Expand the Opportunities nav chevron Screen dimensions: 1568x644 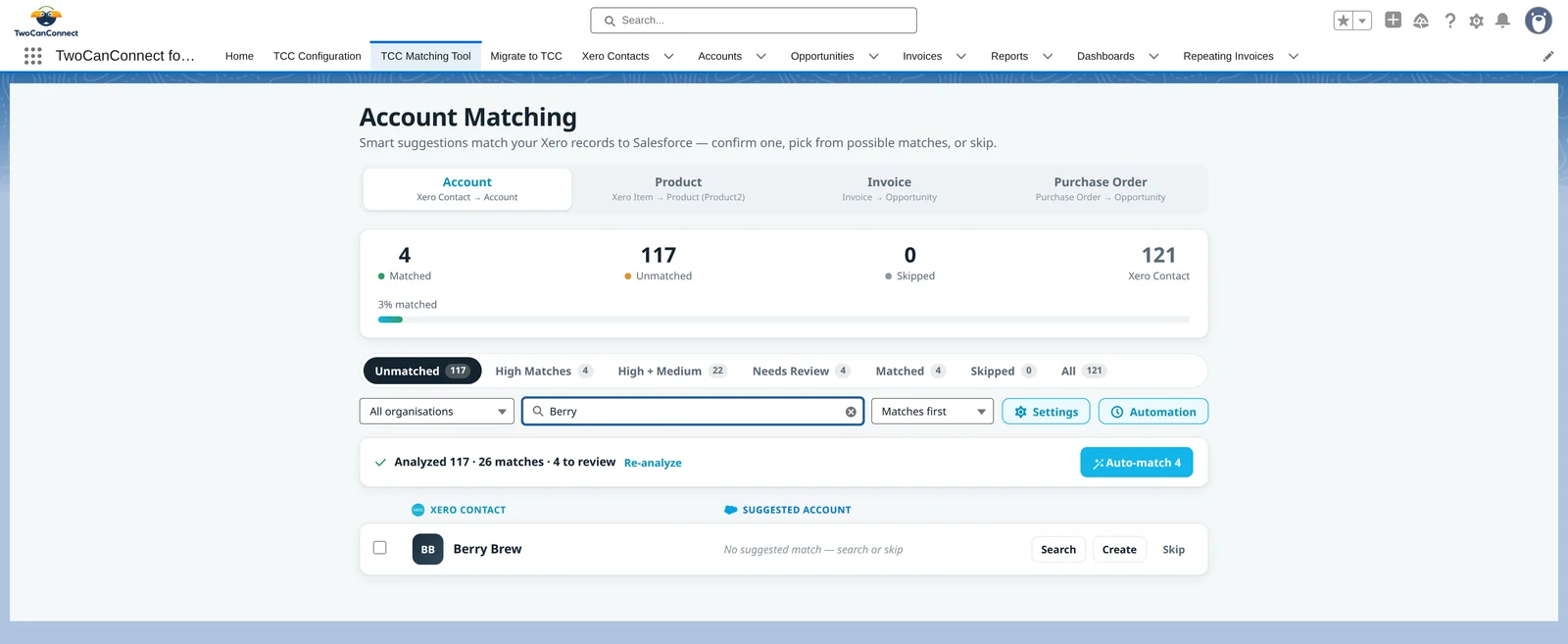pos(873,56)
